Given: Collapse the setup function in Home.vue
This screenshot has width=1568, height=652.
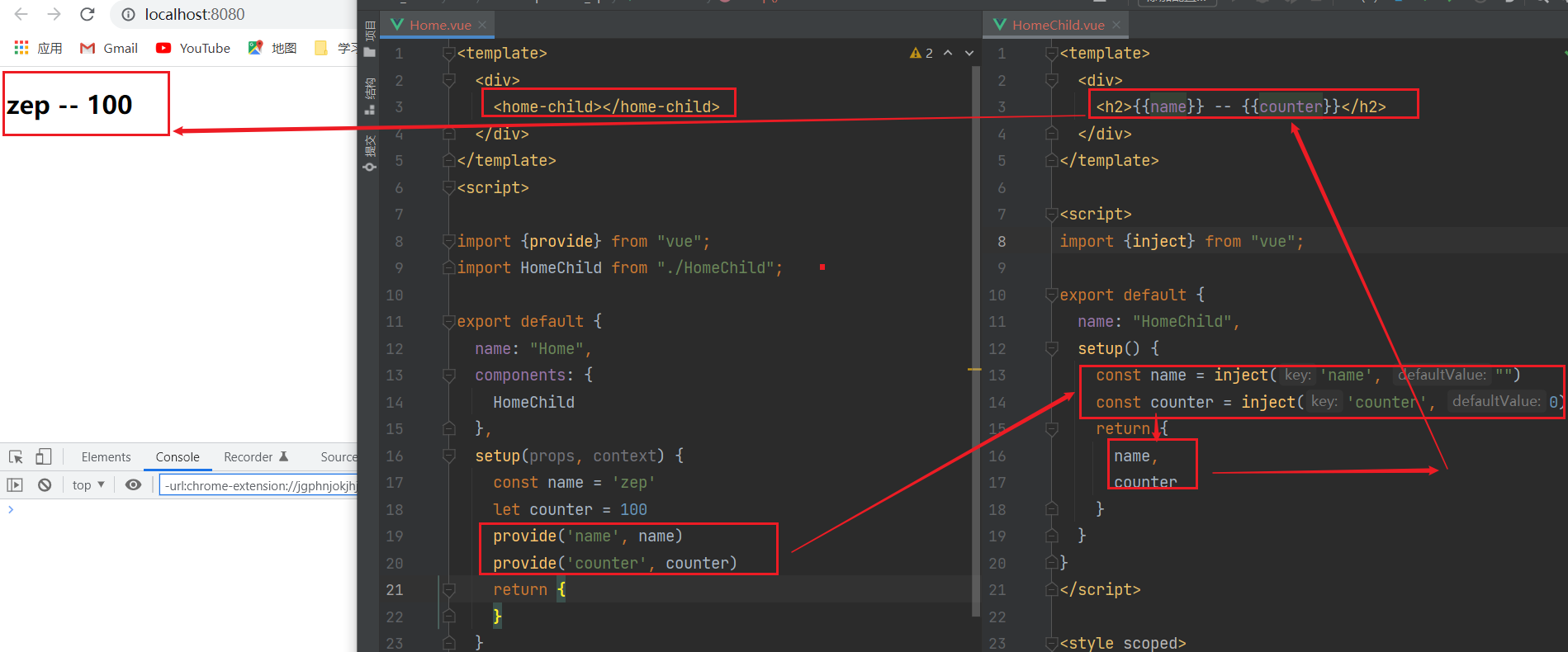Looking at the screenshot, I should point(449,456).
